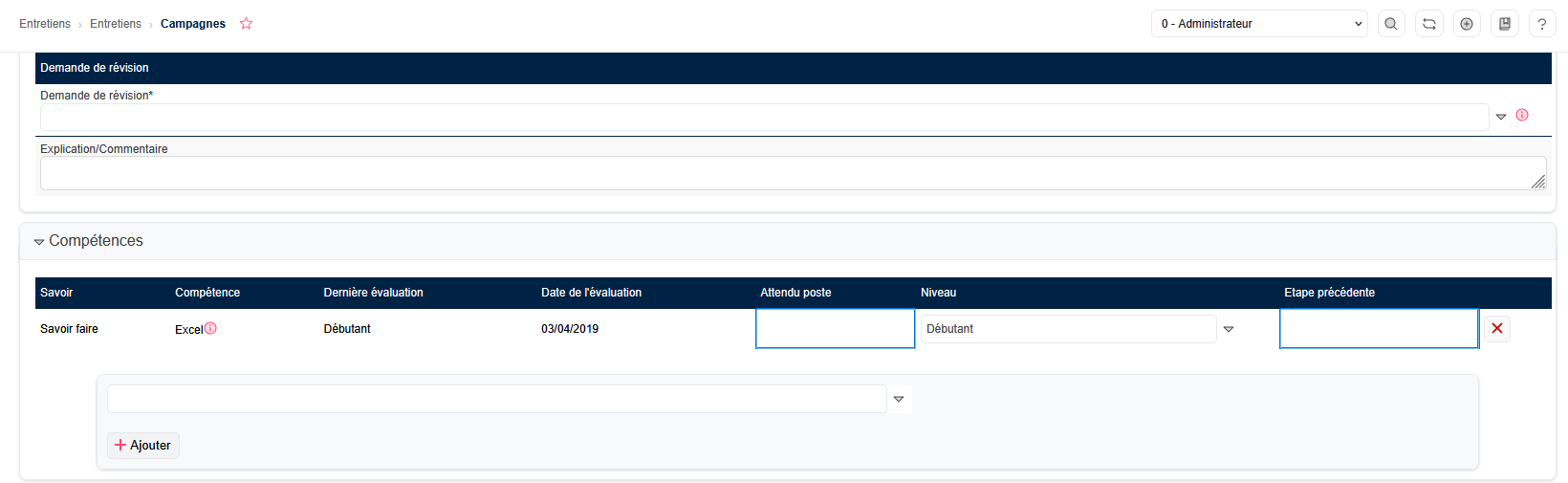Viewport: 1568px width, 483px height.
Task: Click the Ajouter button
Action: [143, 446]
